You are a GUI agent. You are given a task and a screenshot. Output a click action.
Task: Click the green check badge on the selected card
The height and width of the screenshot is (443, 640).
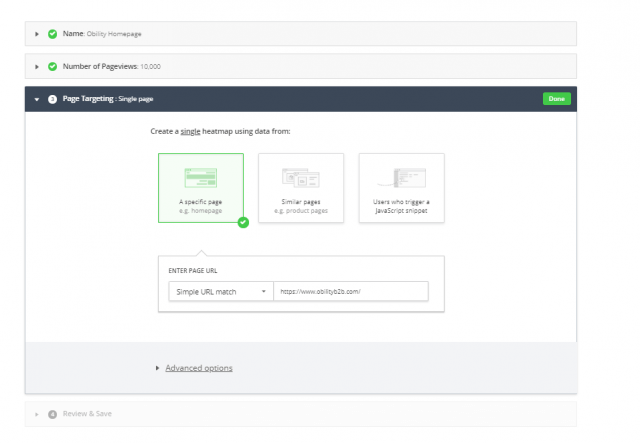[243, 222]
